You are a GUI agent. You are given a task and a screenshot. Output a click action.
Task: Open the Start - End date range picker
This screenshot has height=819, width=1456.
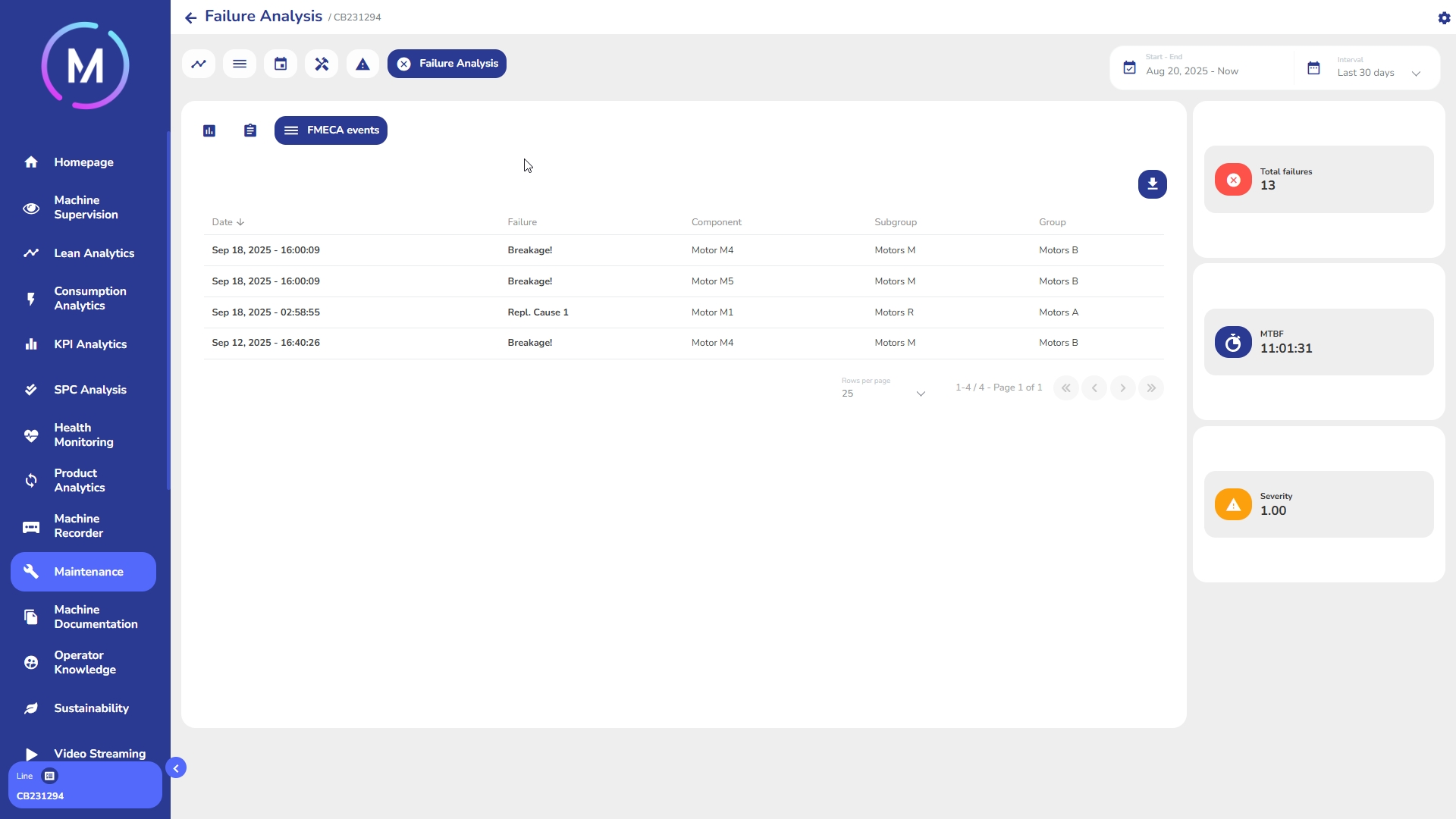click(x=1202, y=68)
